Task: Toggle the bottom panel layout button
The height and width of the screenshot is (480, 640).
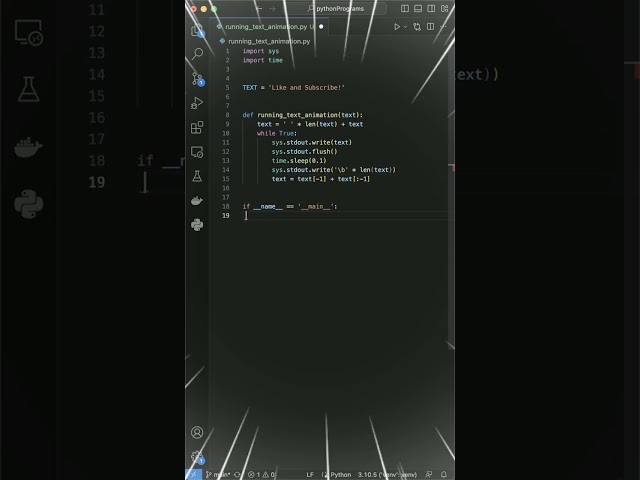Action: pos(418,9)
